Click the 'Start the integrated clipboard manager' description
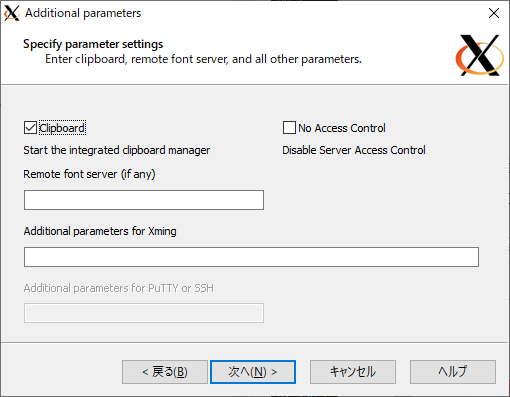 [117, 150]
